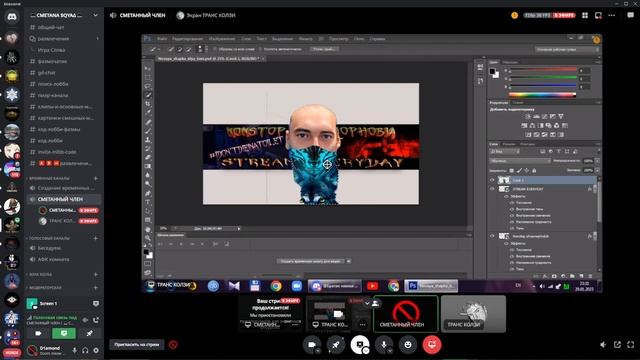
Task: Open Photoshop Файл menu
Action: (162, 39)
